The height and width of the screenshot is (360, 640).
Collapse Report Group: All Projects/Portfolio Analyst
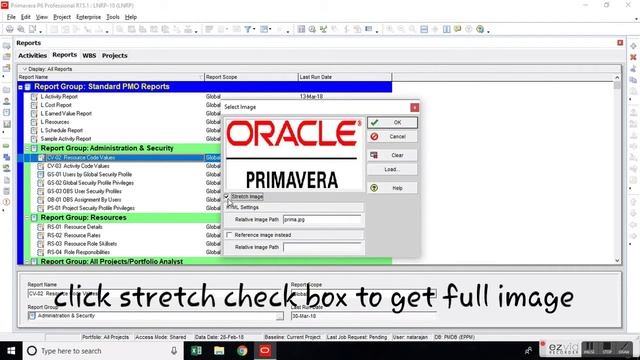(27, 262)
